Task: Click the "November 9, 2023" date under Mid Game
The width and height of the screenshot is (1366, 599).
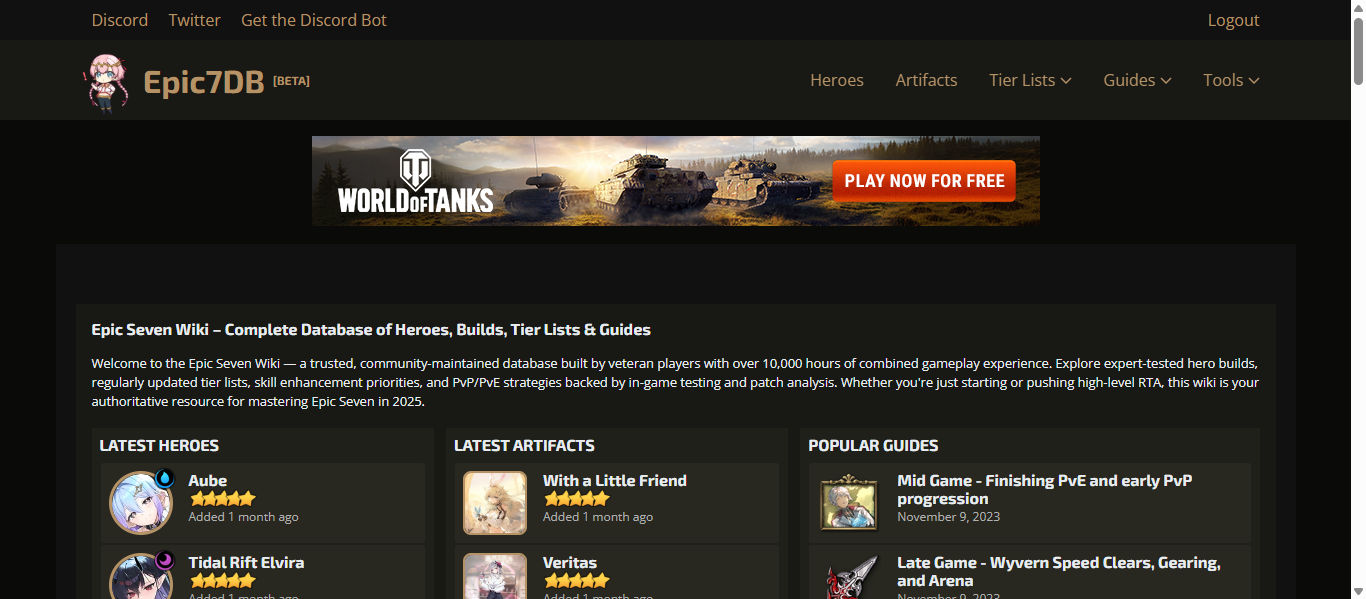Action: [x=948, y=517]
